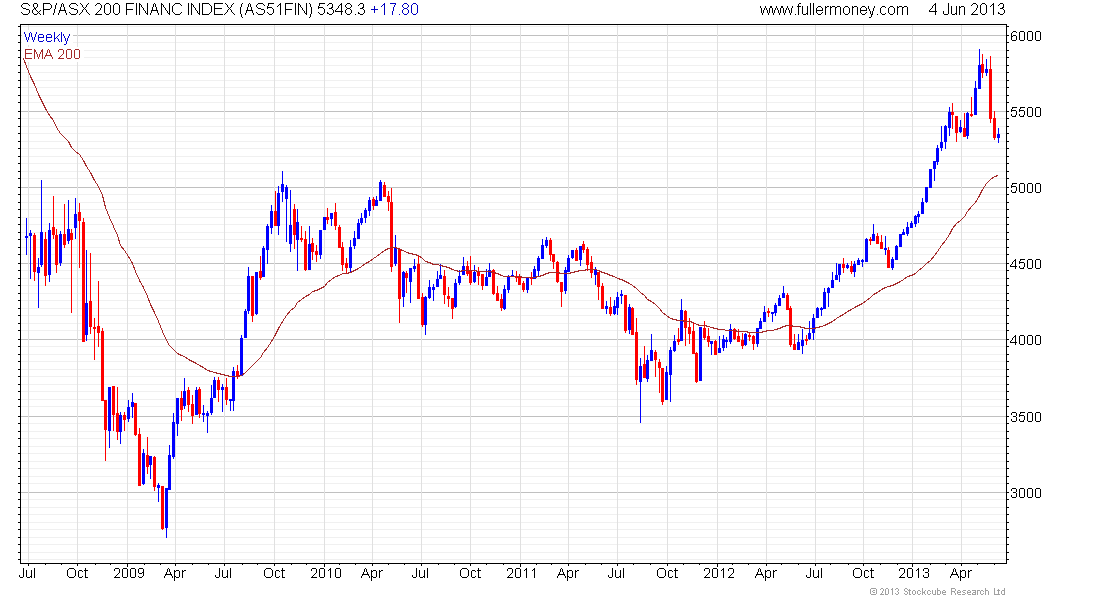Click the 2012 year marker on time axis
The image size is (1100, 600).
(x=719, y=573)
